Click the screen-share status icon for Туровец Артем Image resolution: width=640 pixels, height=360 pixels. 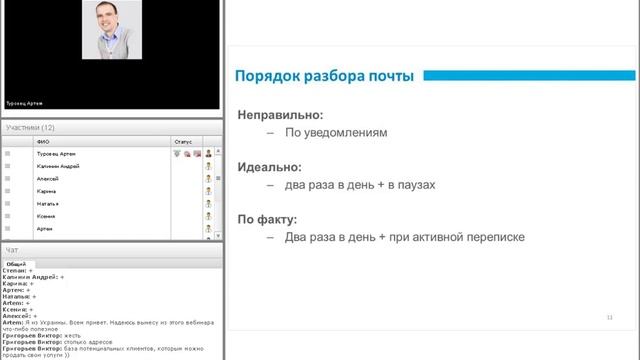[197, 154]
